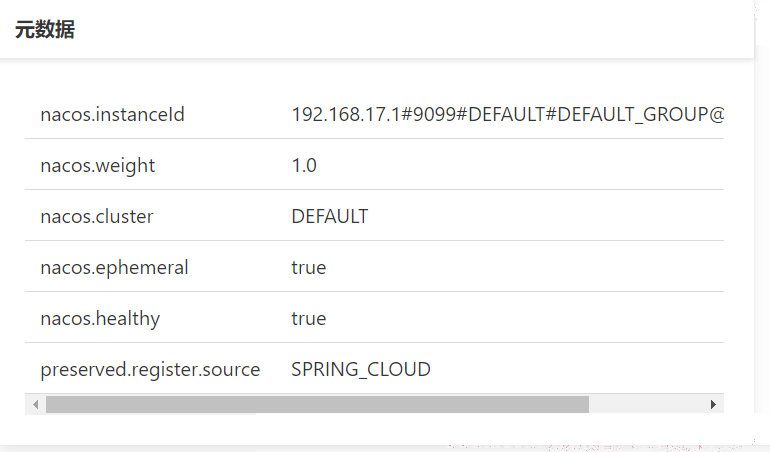Click the 1.0 weight value

point(304,166)
